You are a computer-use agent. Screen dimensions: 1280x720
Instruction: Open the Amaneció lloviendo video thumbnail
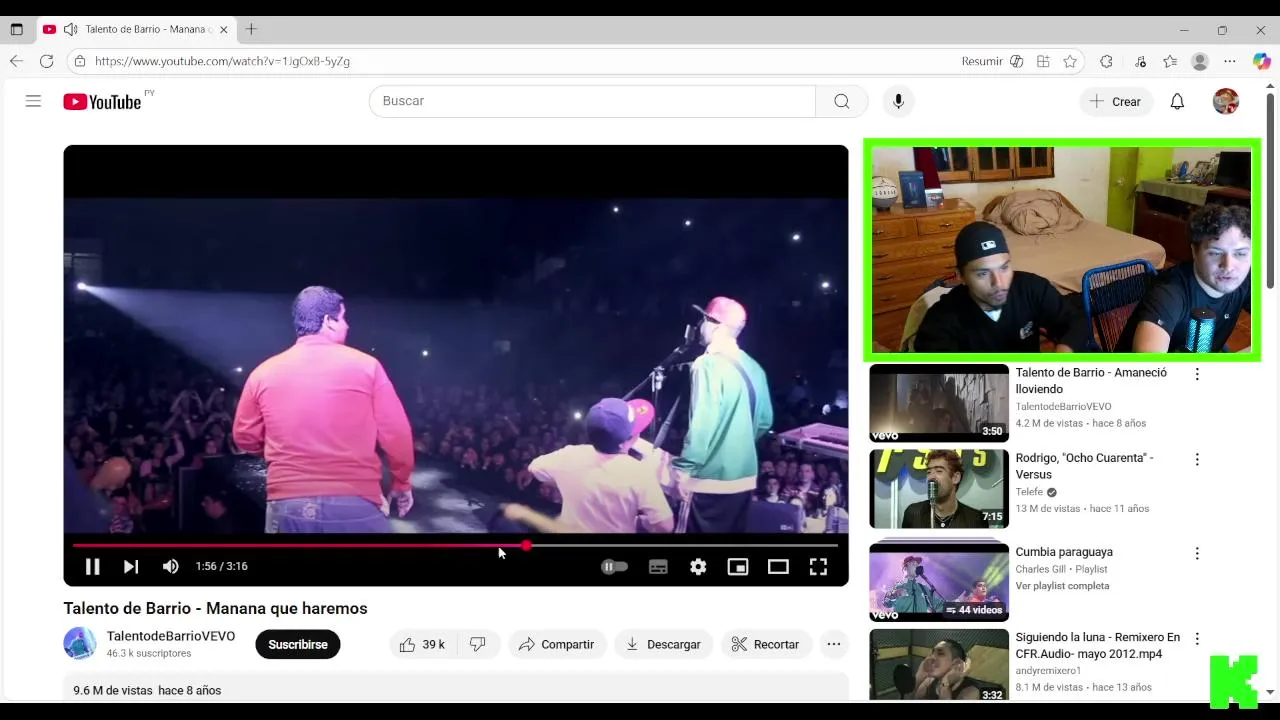pyautogui.click(x=939, y=403)
